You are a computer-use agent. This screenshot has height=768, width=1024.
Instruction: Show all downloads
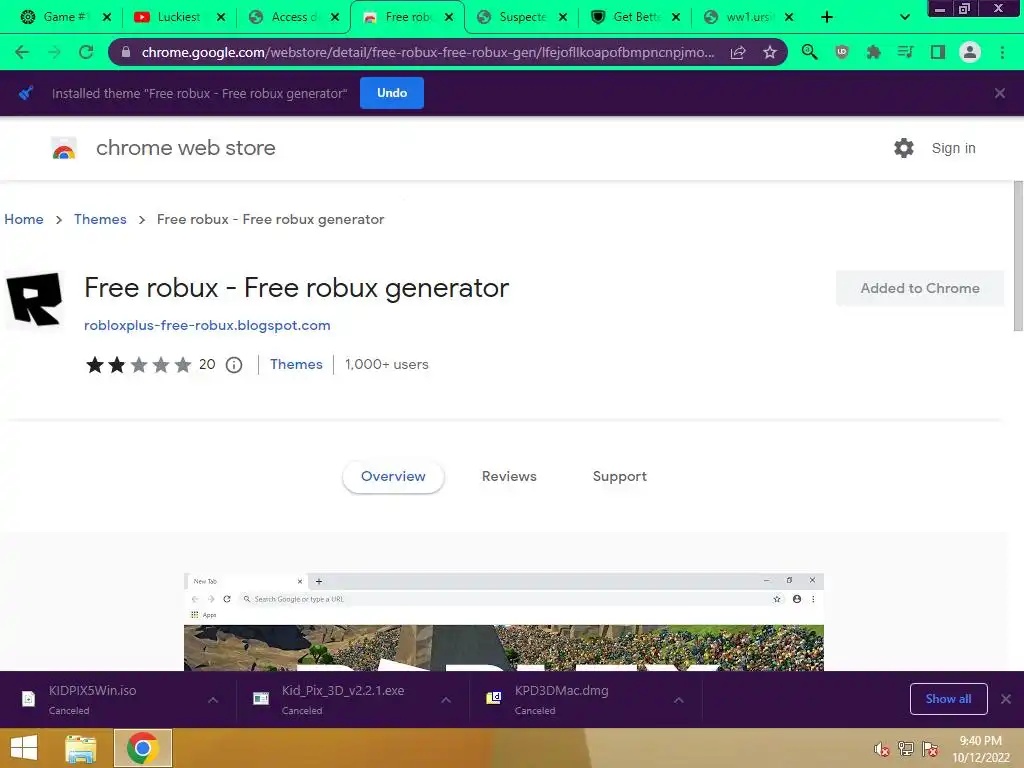tap(948, 699)
